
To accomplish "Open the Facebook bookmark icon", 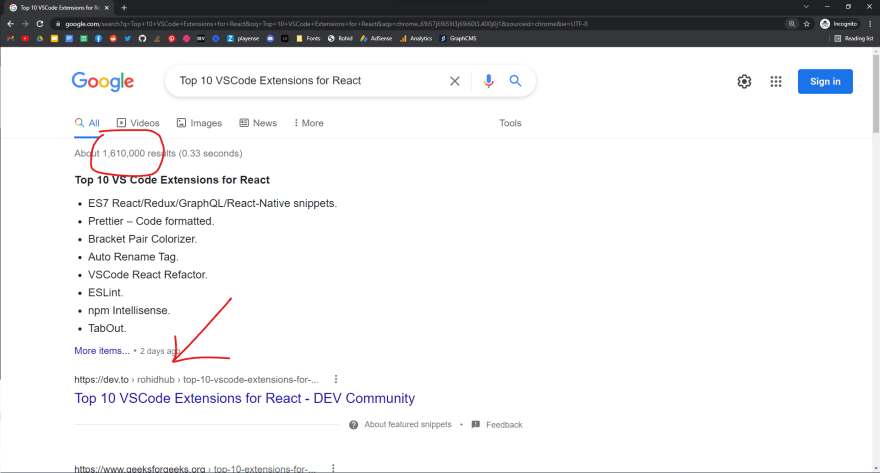I will [x=98, y=39].
